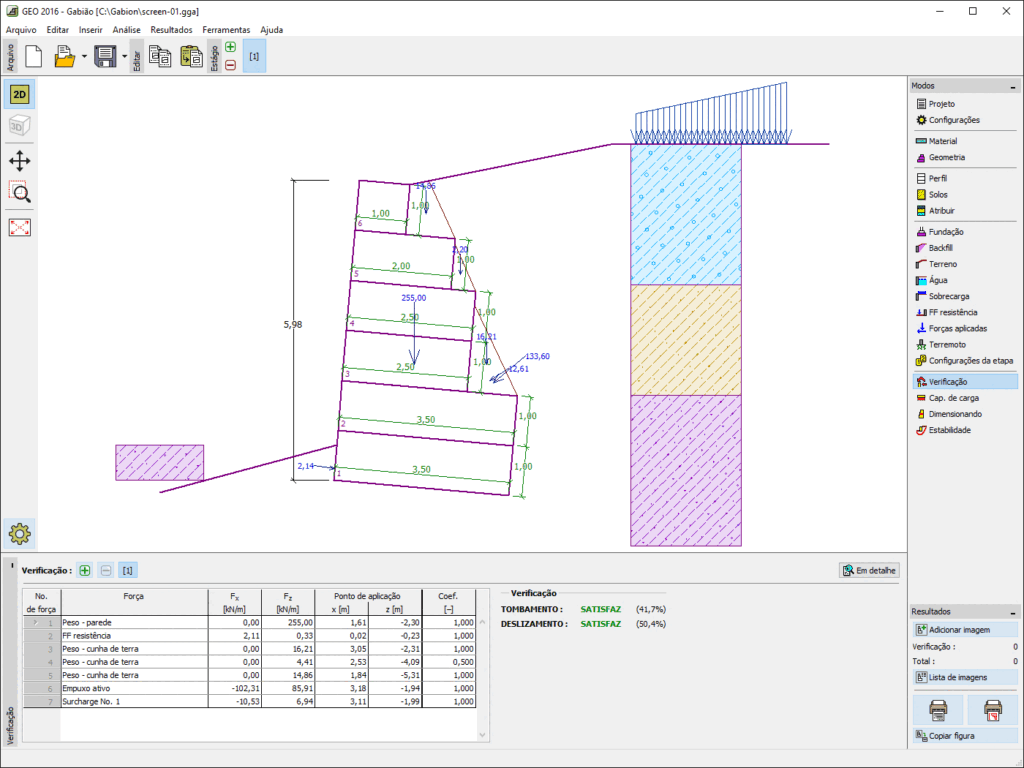Screen dimensions: 1024x768
Task: Open drawing settings gear icon
Action: [x=20, y=534]
